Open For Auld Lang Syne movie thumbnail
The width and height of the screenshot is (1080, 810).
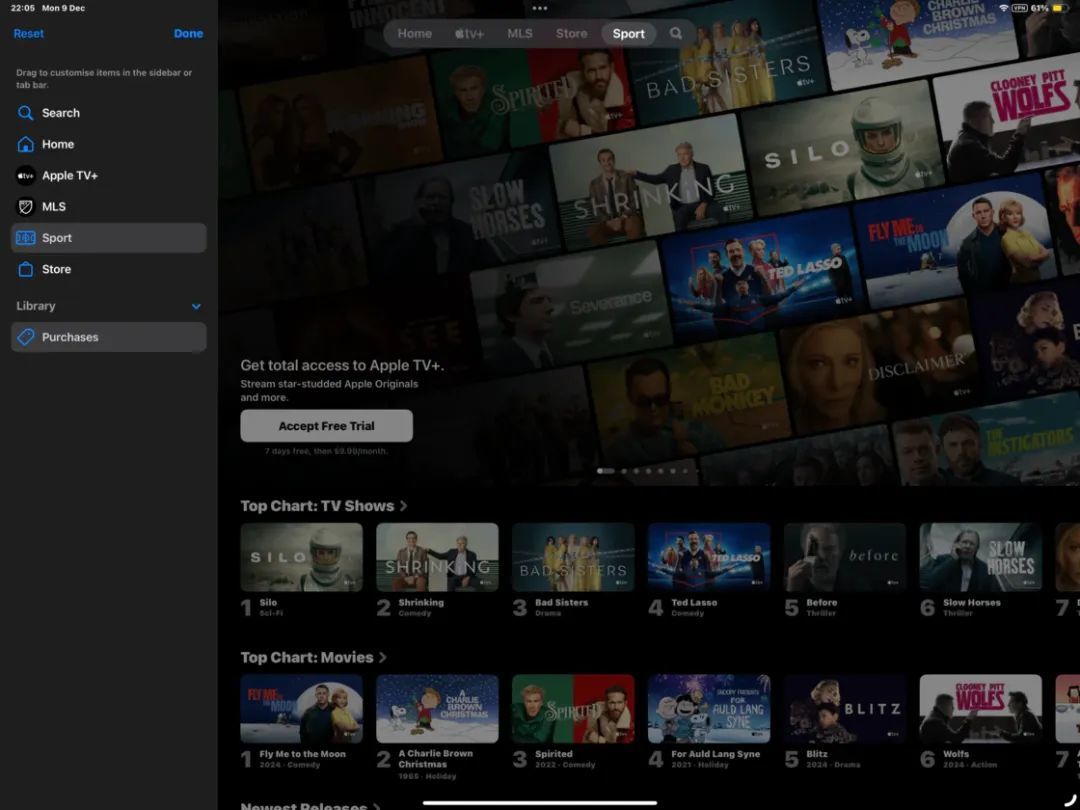tap(709, 709)
